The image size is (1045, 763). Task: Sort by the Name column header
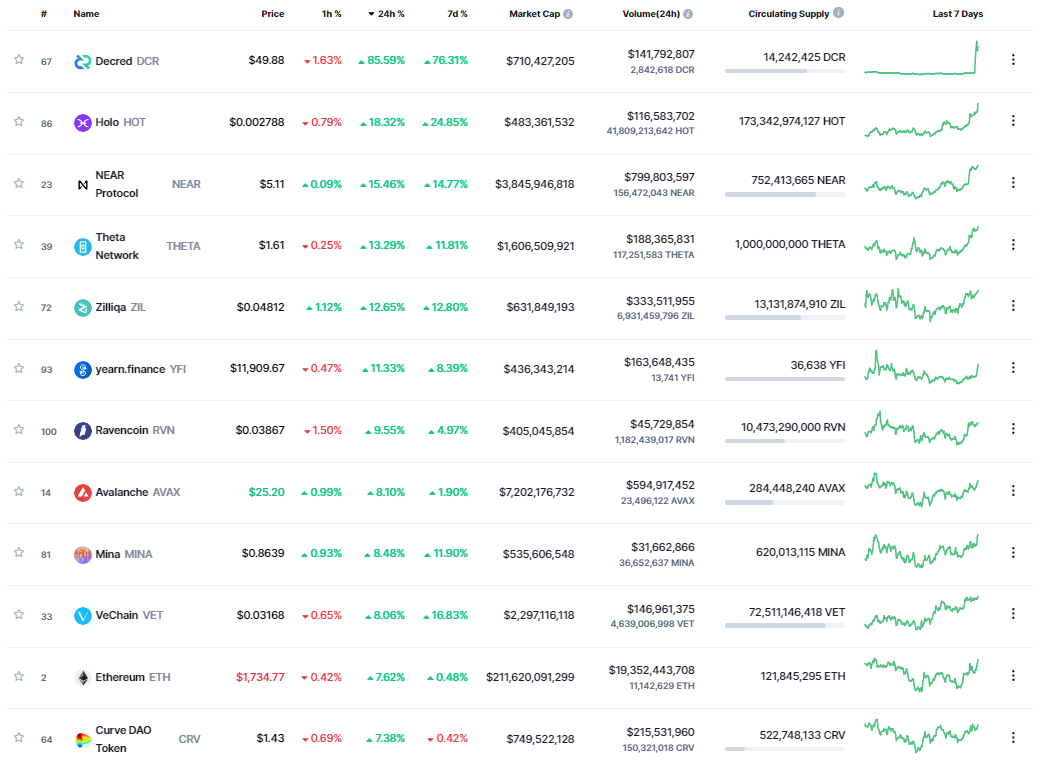[x=87, y=14]
